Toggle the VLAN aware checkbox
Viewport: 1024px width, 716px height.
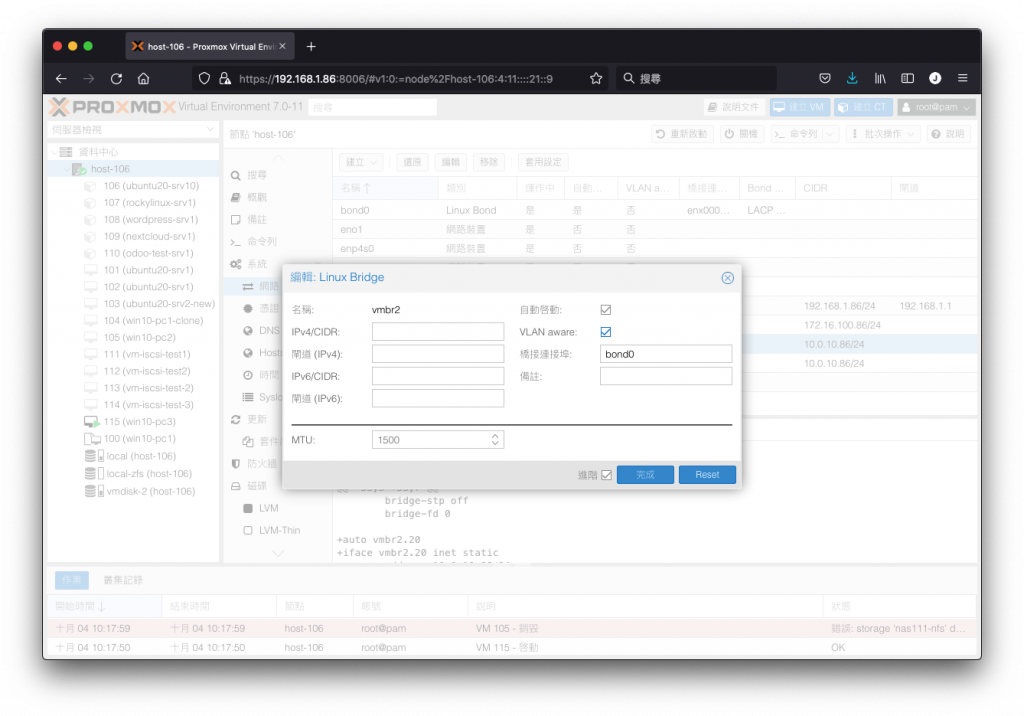click(605, 332)
